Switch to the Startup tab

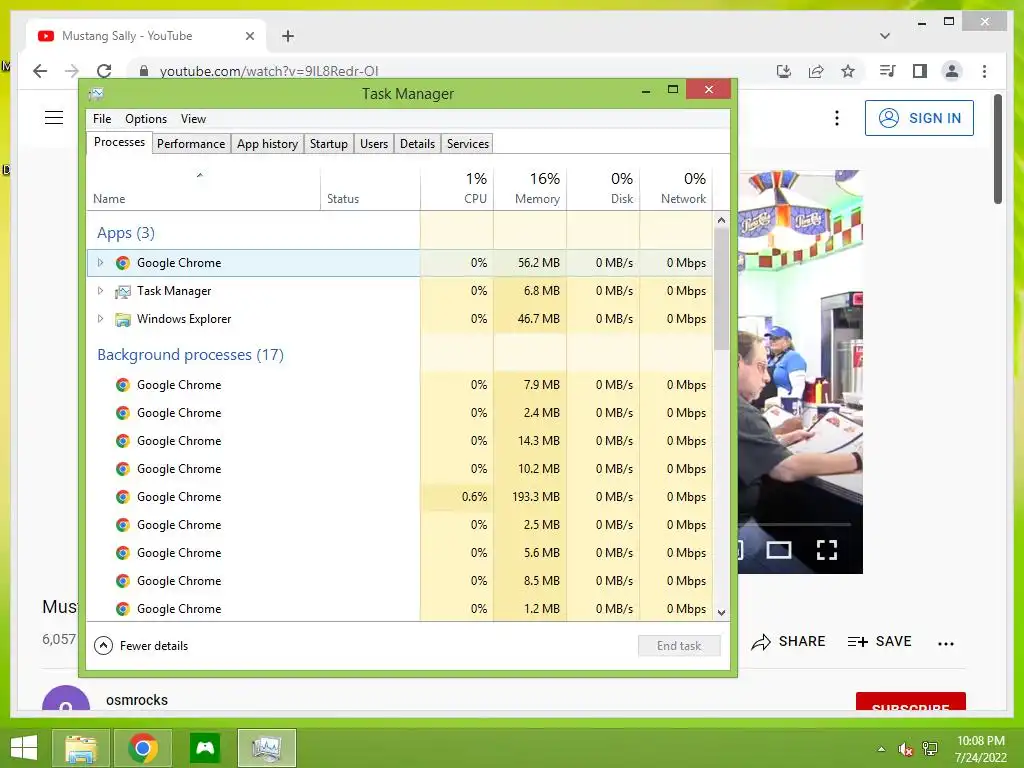pos(328,144)
